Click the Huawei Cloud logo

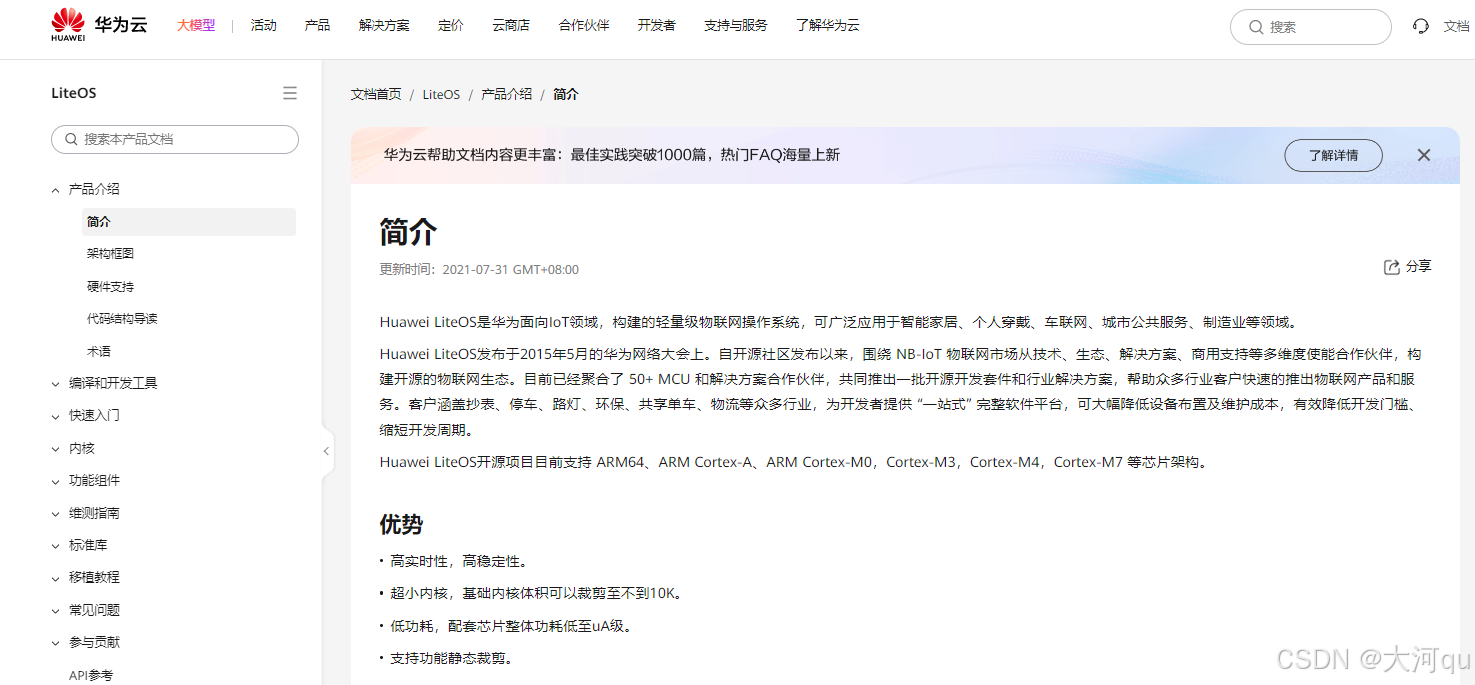pyautogui.click(x=99, y=25)
